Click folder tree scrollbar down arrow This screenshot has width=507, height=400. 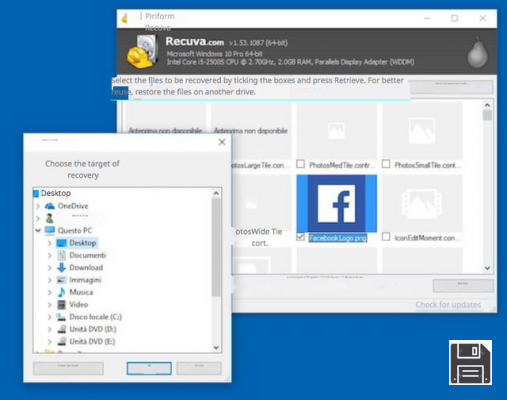pos(216,348)
